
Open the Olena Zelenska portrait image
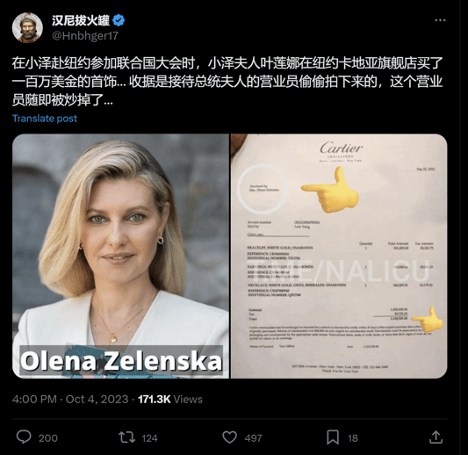tap(121, 256)
